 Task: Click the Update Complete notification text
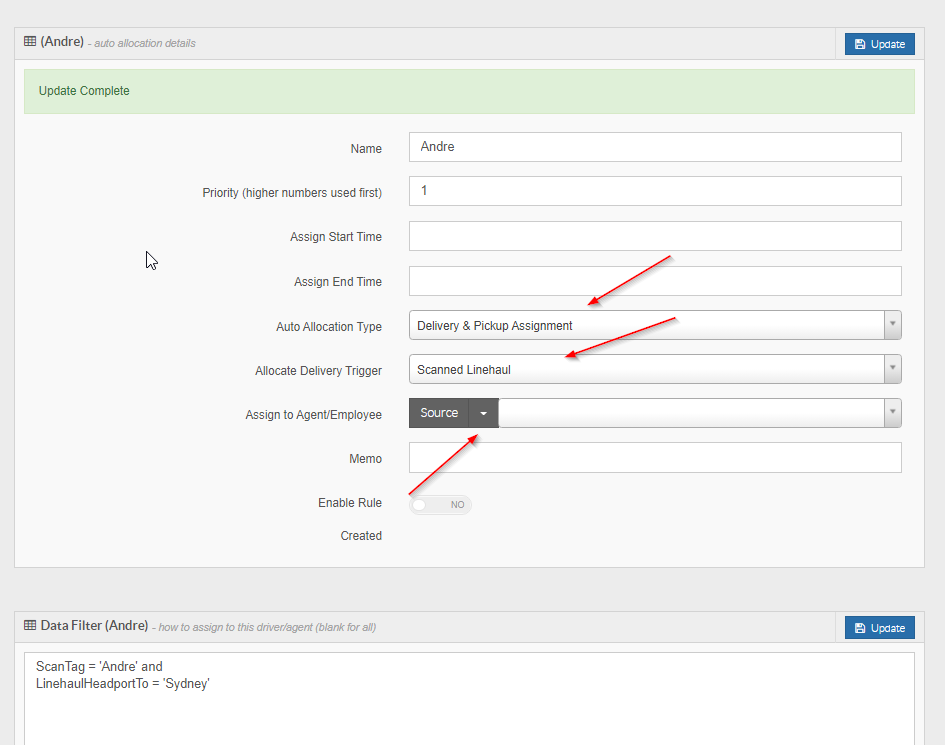pyautogui.click(x=84, y=91)
